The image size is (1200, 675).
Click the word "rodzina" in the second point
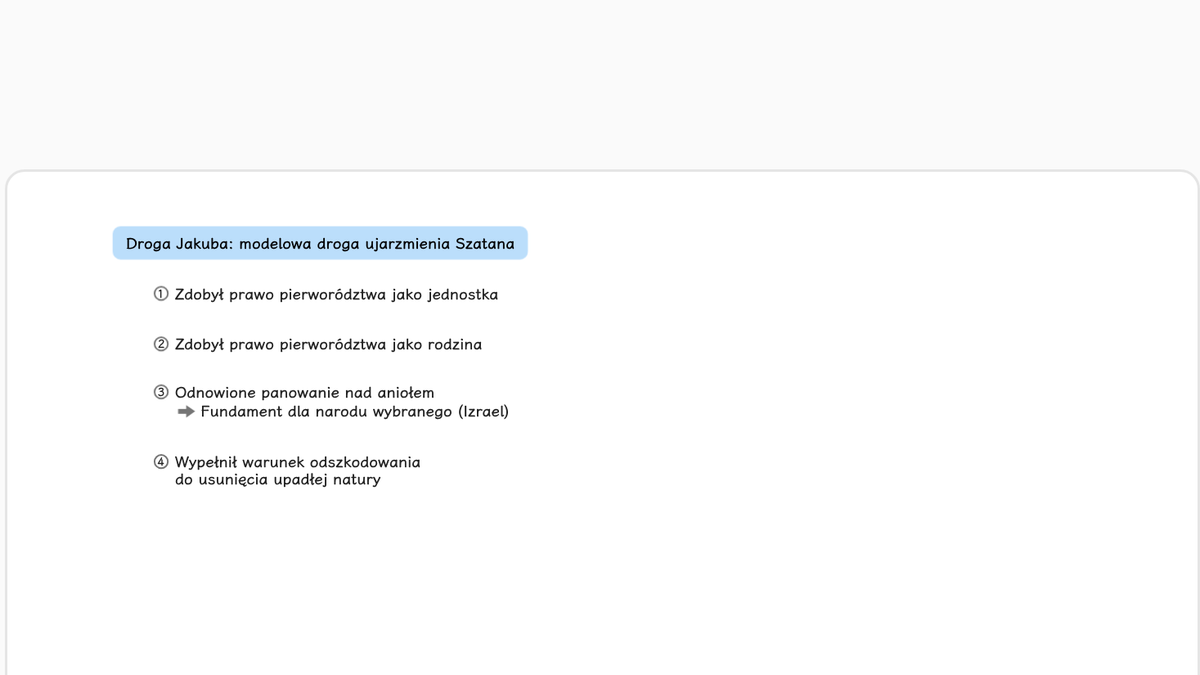tap(454, 345)
